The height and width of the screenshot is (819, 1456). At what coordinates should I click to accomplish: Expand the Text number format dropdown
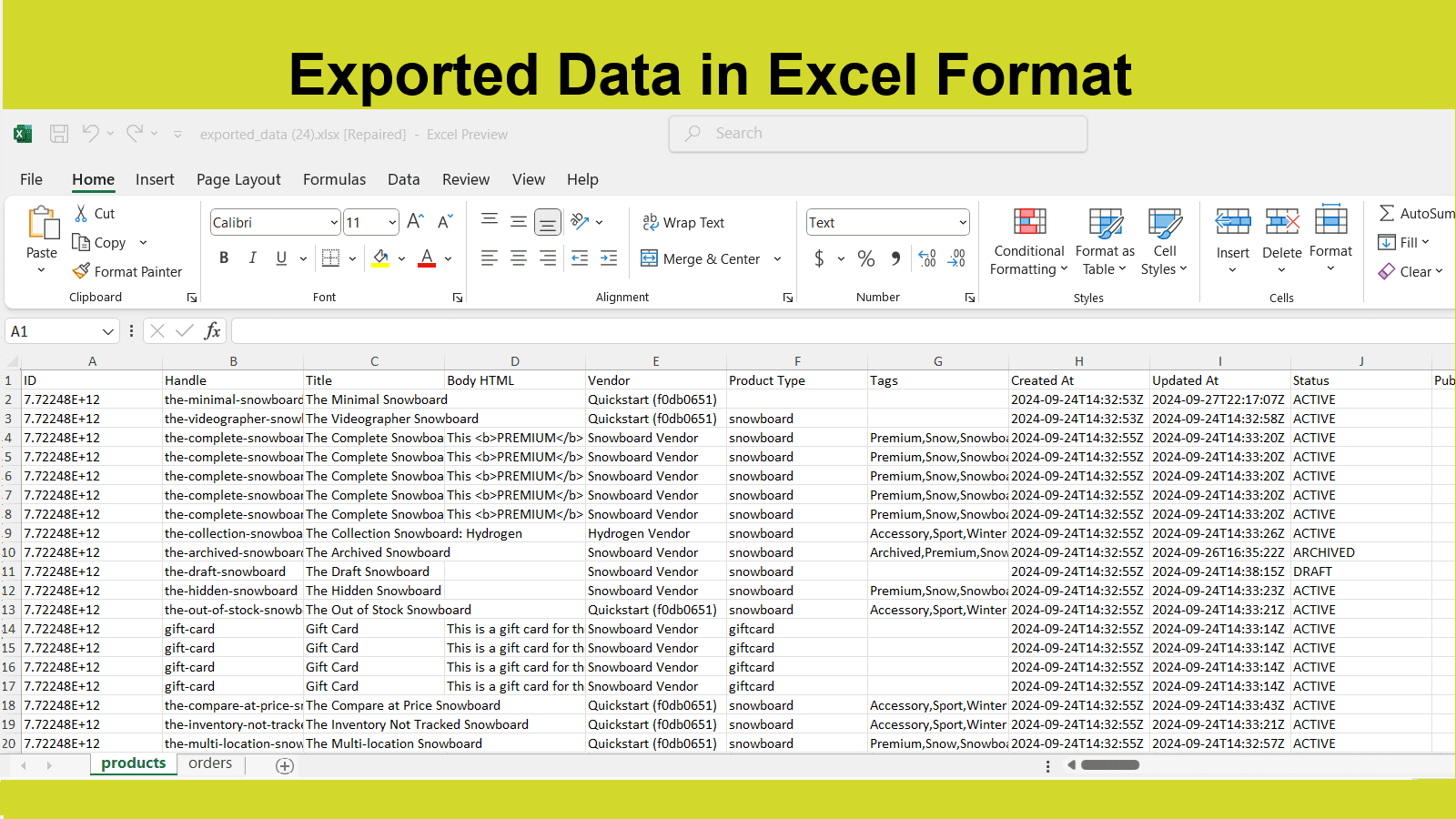[962, 223]
